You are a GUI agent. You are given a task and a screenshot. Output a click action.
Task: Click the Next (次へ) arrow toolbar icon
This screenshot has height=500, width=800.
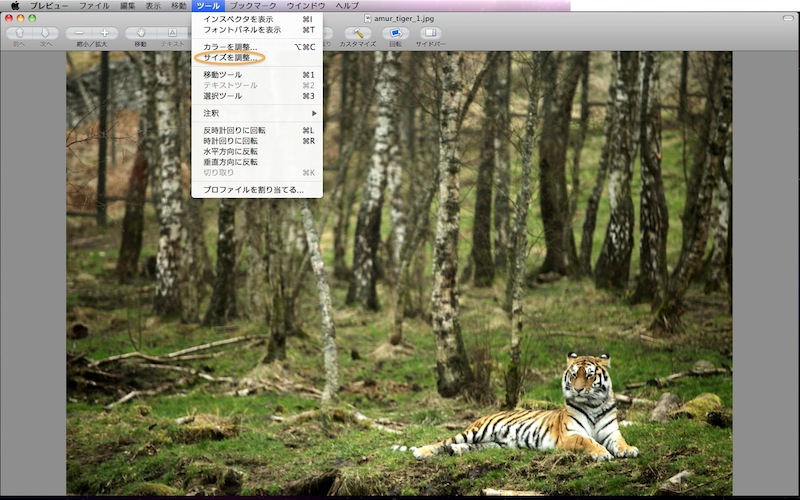pyautogui.click(x=46, y=33)
